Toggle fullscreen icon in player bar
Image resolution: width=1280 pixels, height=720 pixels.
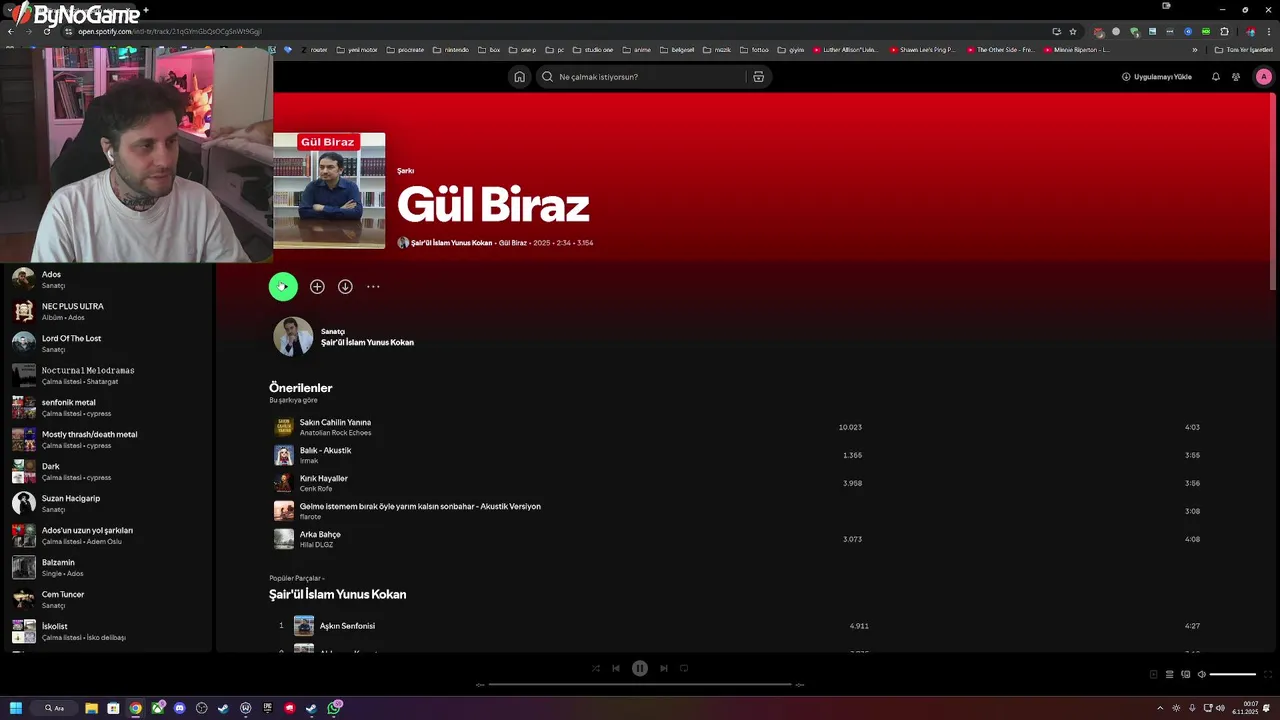pos(1269,674)
